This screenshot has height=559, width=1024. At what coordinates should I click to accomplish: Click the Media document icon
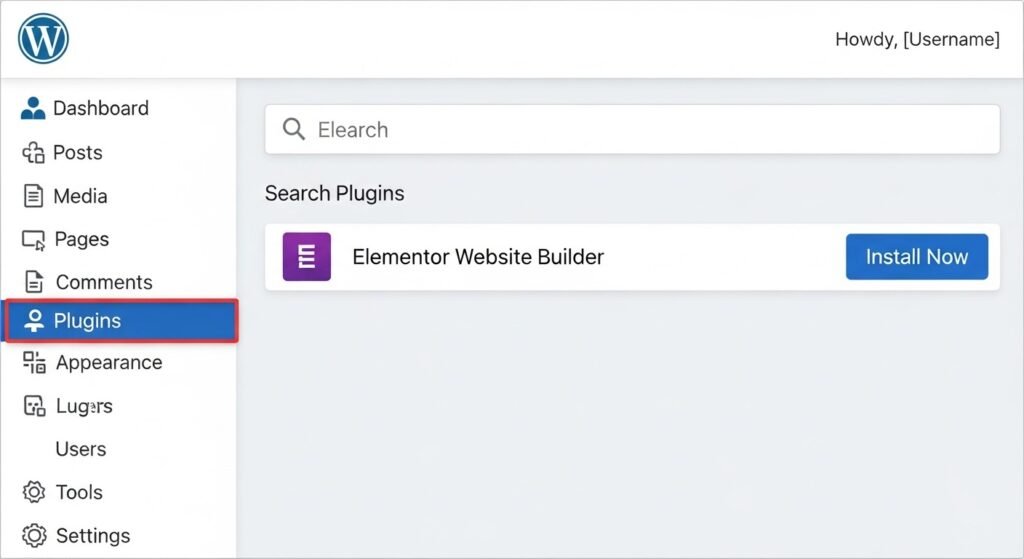click(33, 196)
